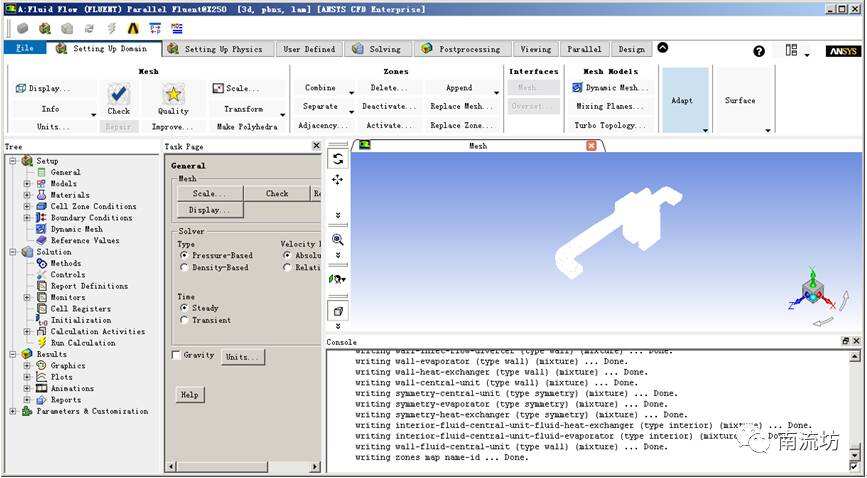Switch to User Defined tab
867x478 pixels.
[309, 49]
